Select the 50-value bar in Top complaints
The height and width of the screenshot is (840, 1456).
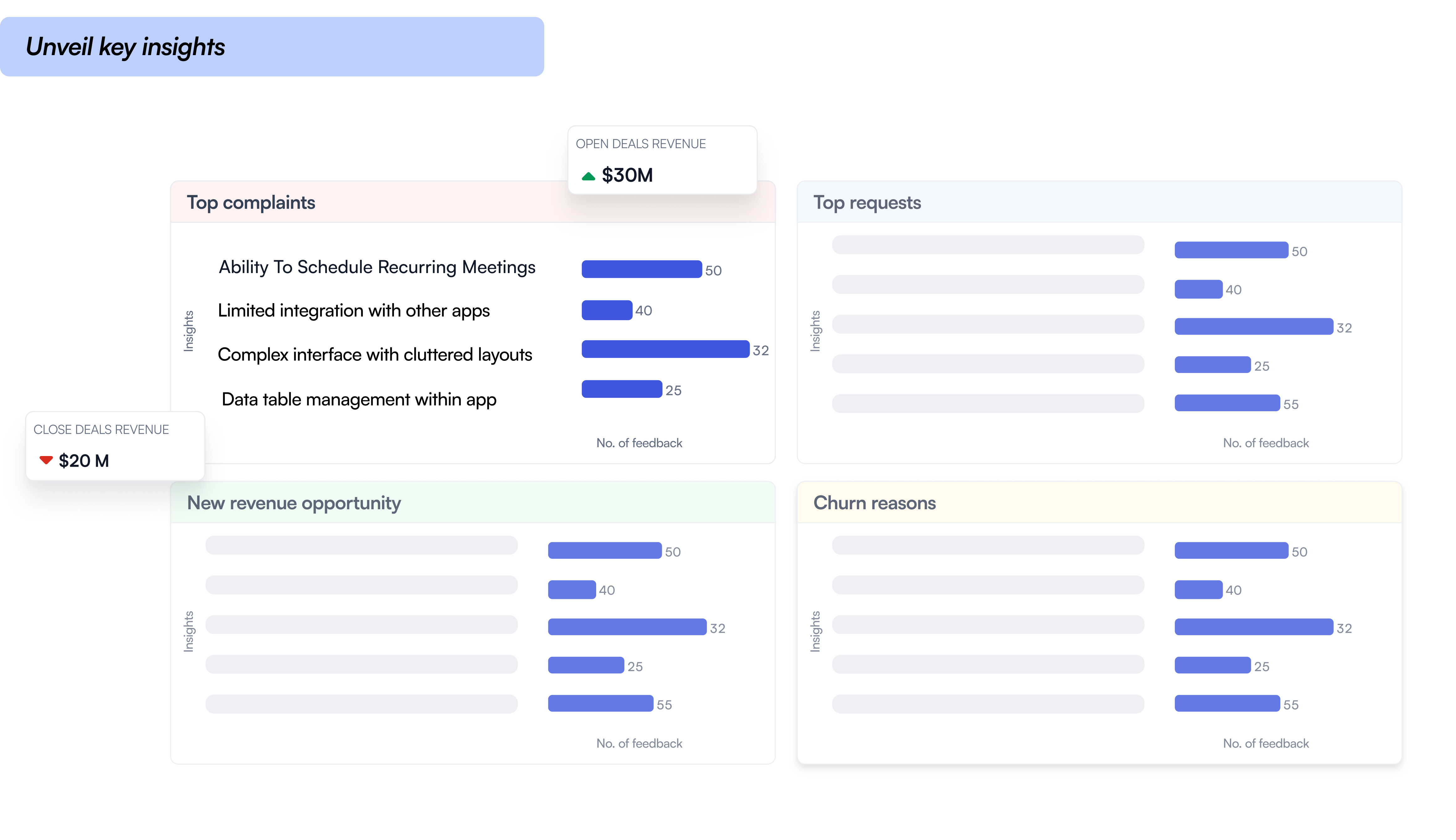642,269
